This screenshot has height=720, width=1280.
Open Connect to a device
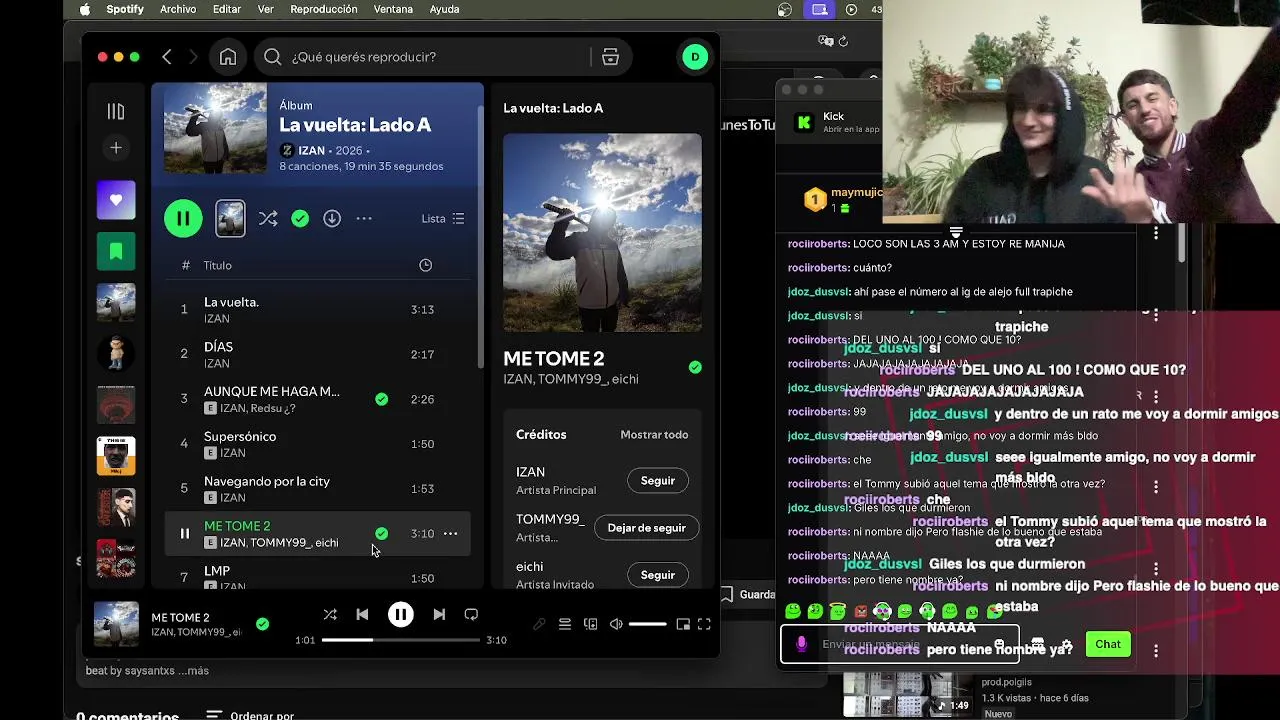click(x=590, y=624)
